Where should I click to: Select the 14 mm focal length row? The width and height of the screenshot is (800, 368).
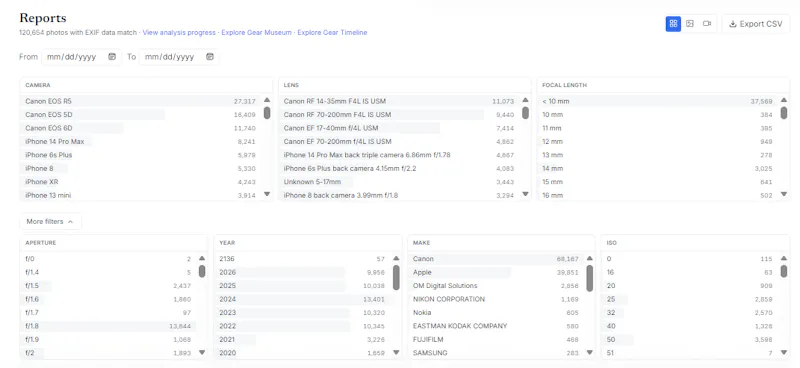coord(657,168)
